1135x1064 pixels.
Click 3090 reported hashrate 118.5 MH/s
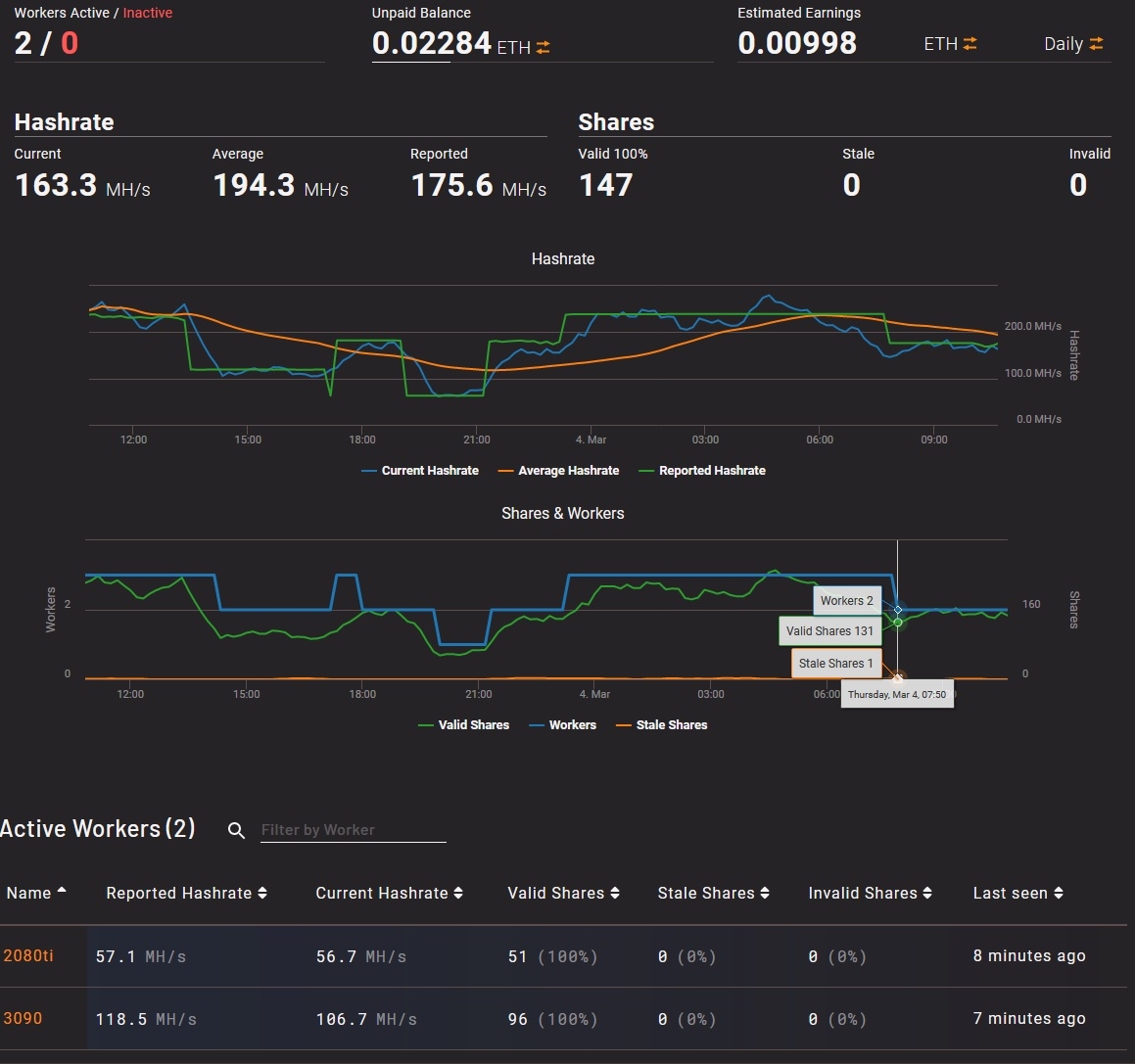(146, 1019)
